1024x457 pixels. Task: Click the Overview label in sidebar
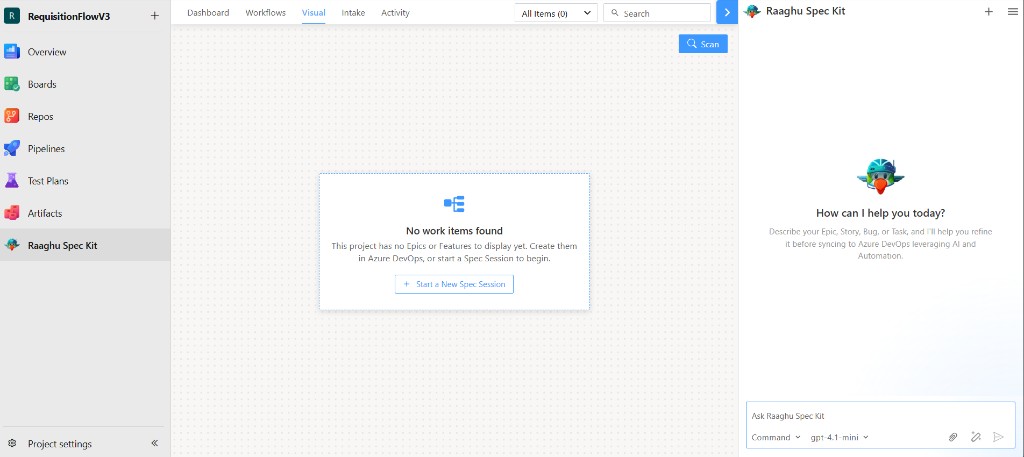click(x=47, y=52)
